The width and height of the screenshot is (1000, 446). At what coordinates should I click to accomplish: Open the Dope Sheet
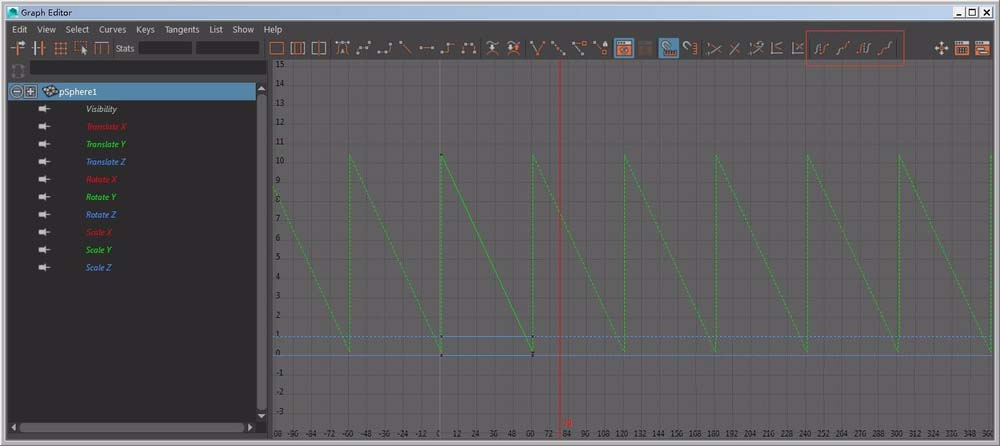click(x=962, y=48)
